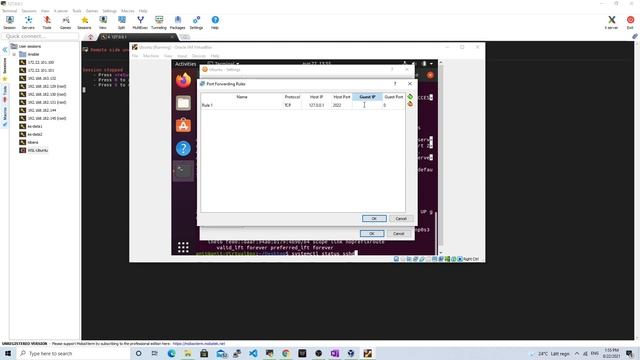
Task: Click the Split toolbar icon
Action: [x=122, y=22]
